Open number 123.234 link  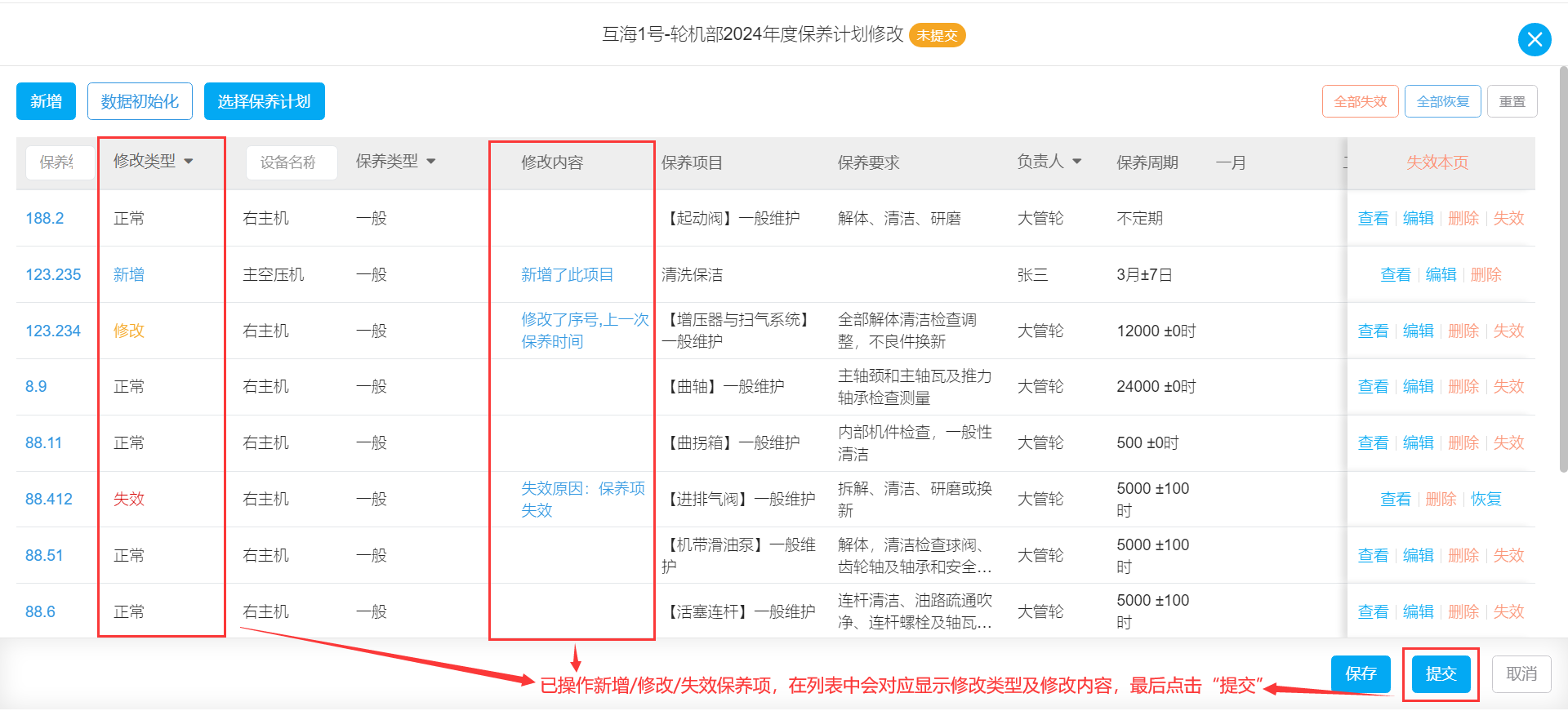pyautogui.click(x=53, y=331)
